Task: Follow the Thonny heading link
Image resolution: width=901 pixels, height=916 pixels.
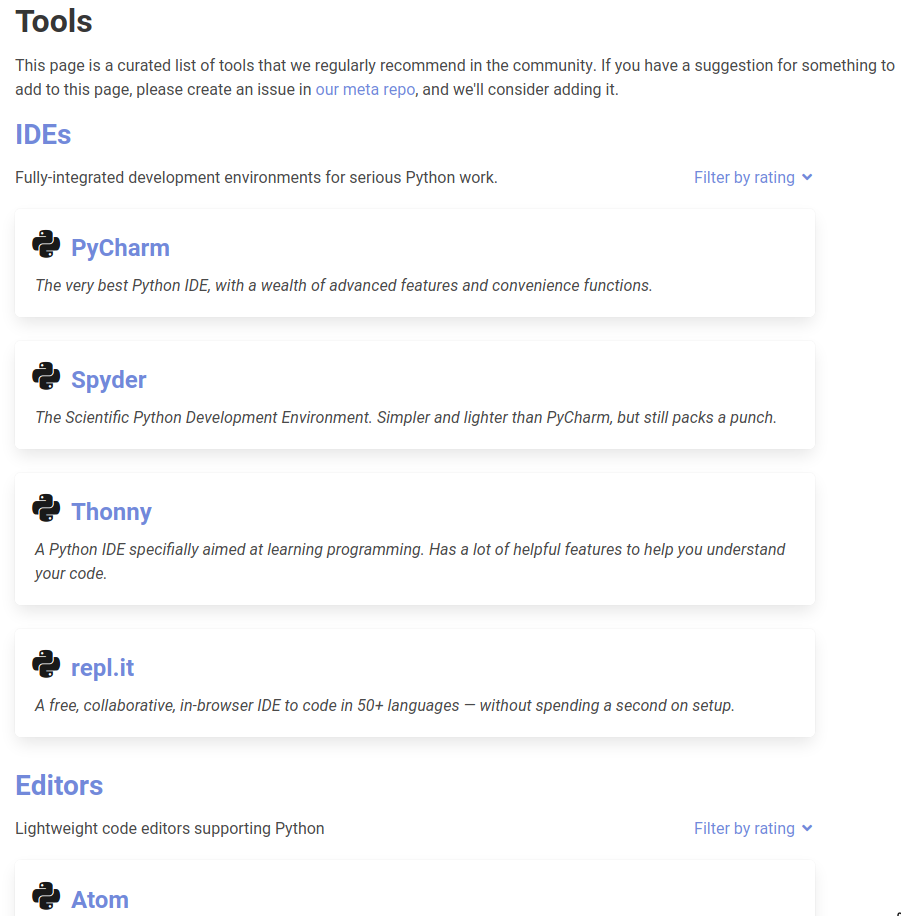Action: (111, 512)
